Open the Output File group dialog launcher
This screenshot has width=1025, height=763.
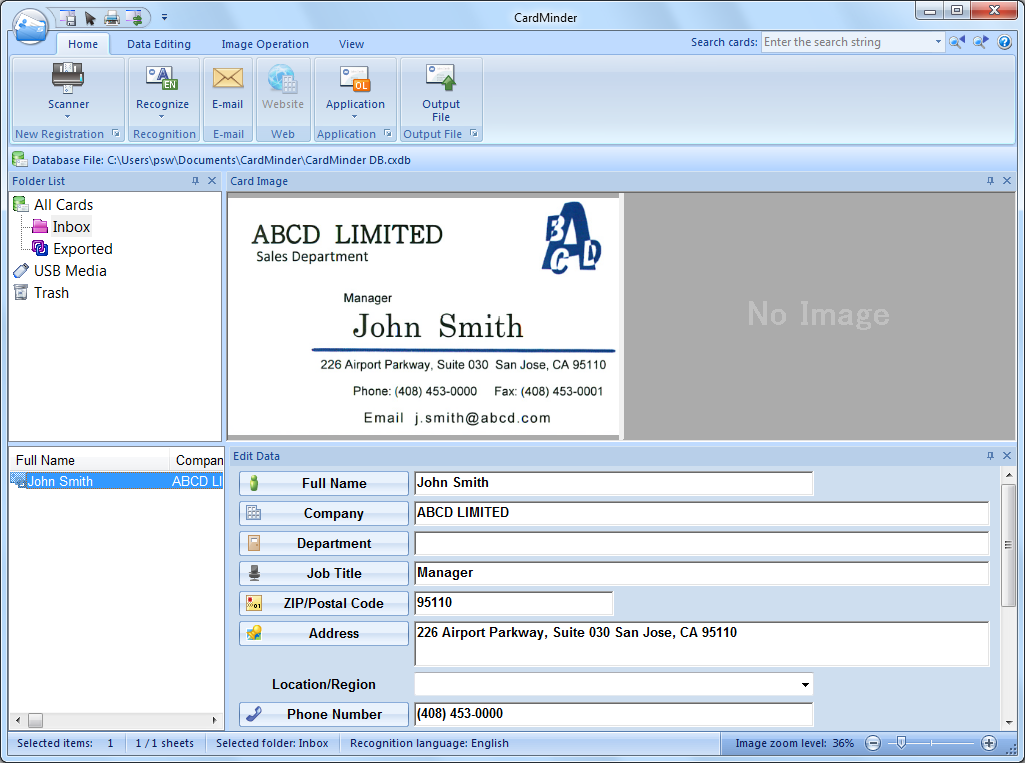point(473,133)
